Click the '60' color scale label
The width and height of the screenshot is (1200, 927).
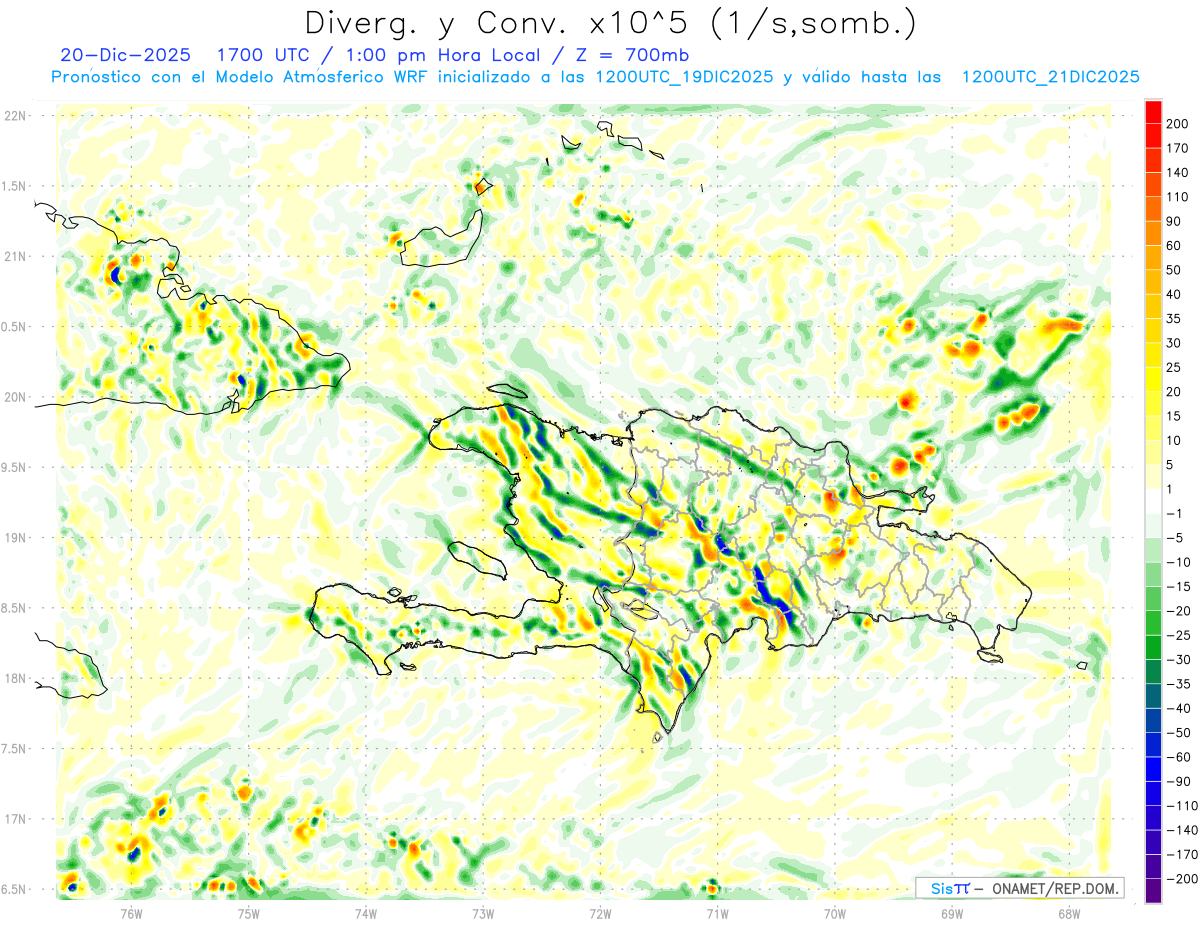(1174, 245)
